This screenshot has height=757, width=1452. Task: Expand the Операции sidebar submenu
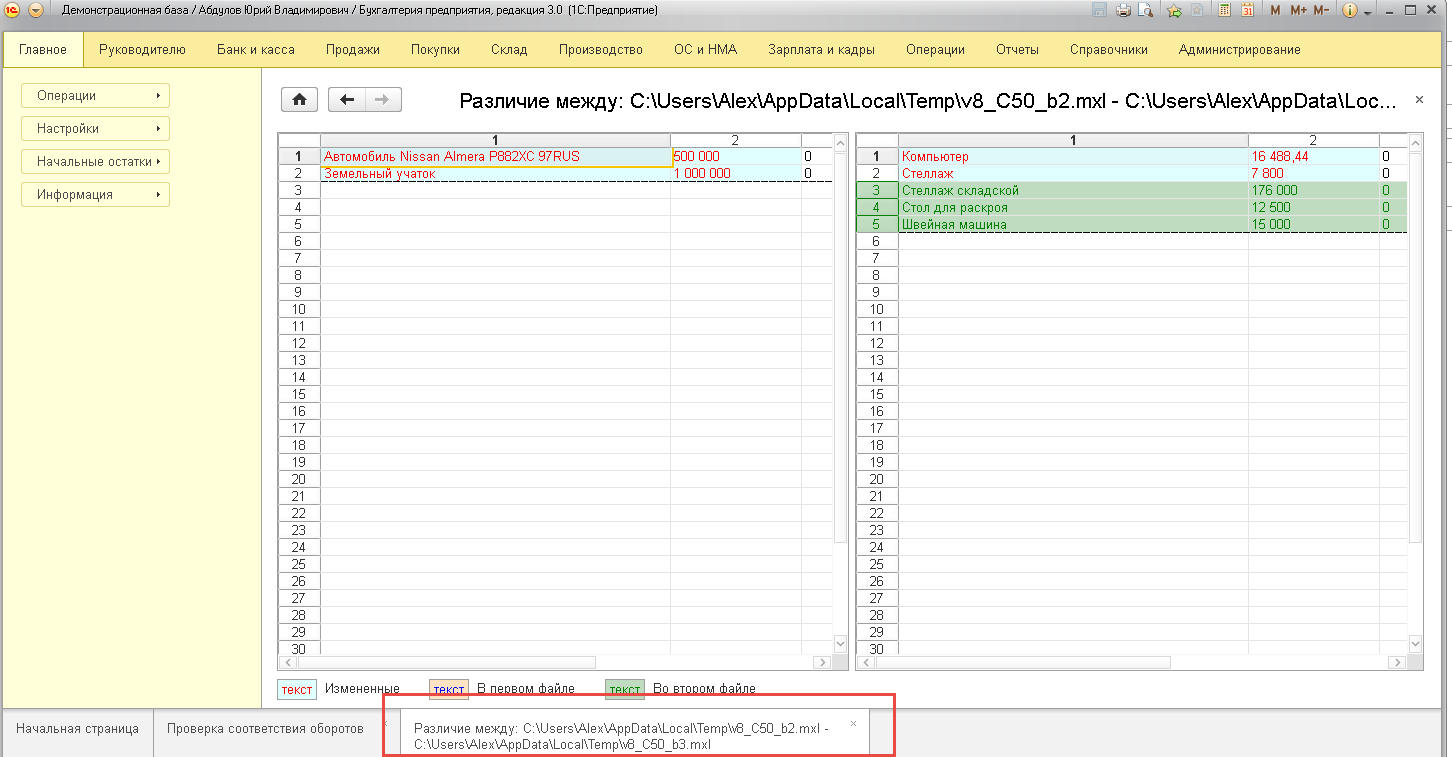pos(95,95)
